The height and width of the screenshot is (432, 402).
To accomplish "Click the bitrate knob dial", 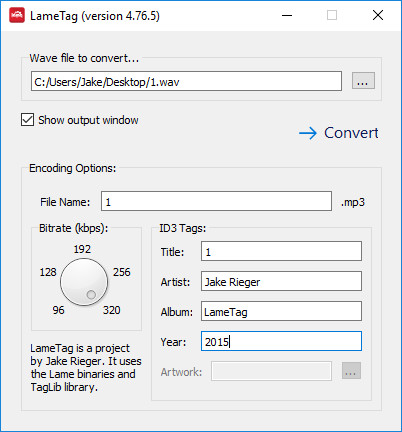I will click(84, 282).
